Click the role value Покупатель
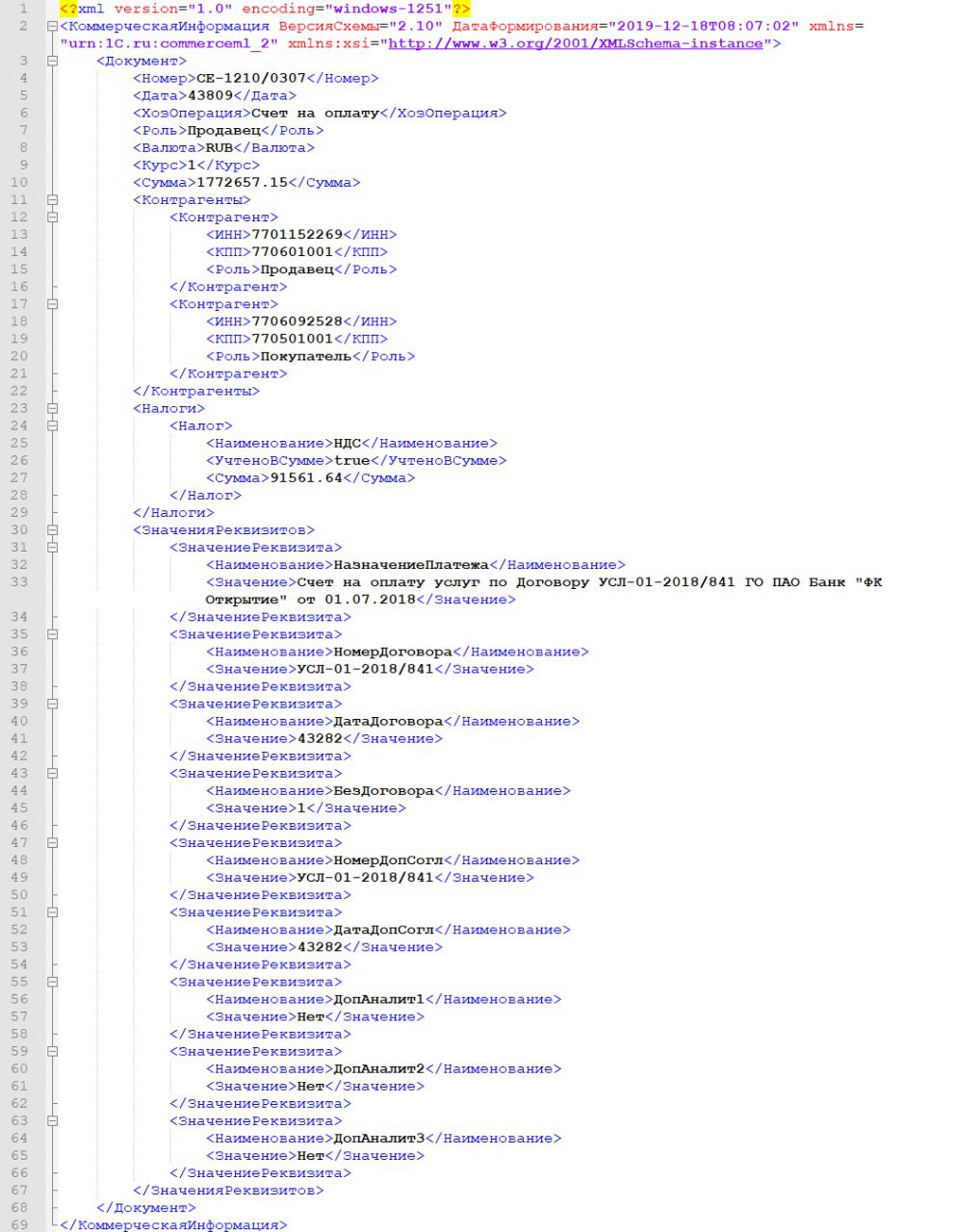Screen dimensions: 957x1232 click(306, 356)
